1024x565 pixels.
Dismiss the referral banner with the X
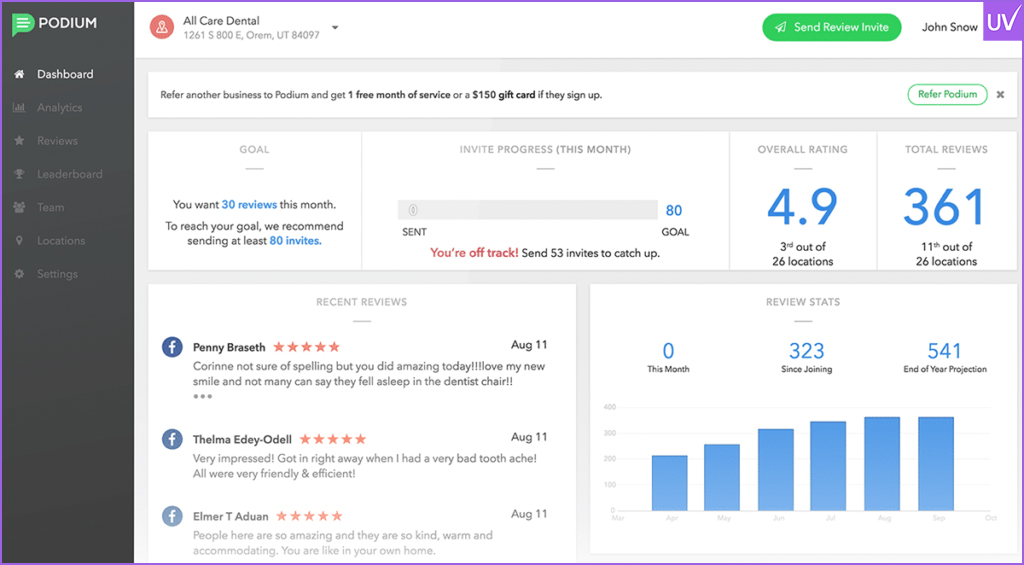pyautogui.click(x=1000, y=95)
